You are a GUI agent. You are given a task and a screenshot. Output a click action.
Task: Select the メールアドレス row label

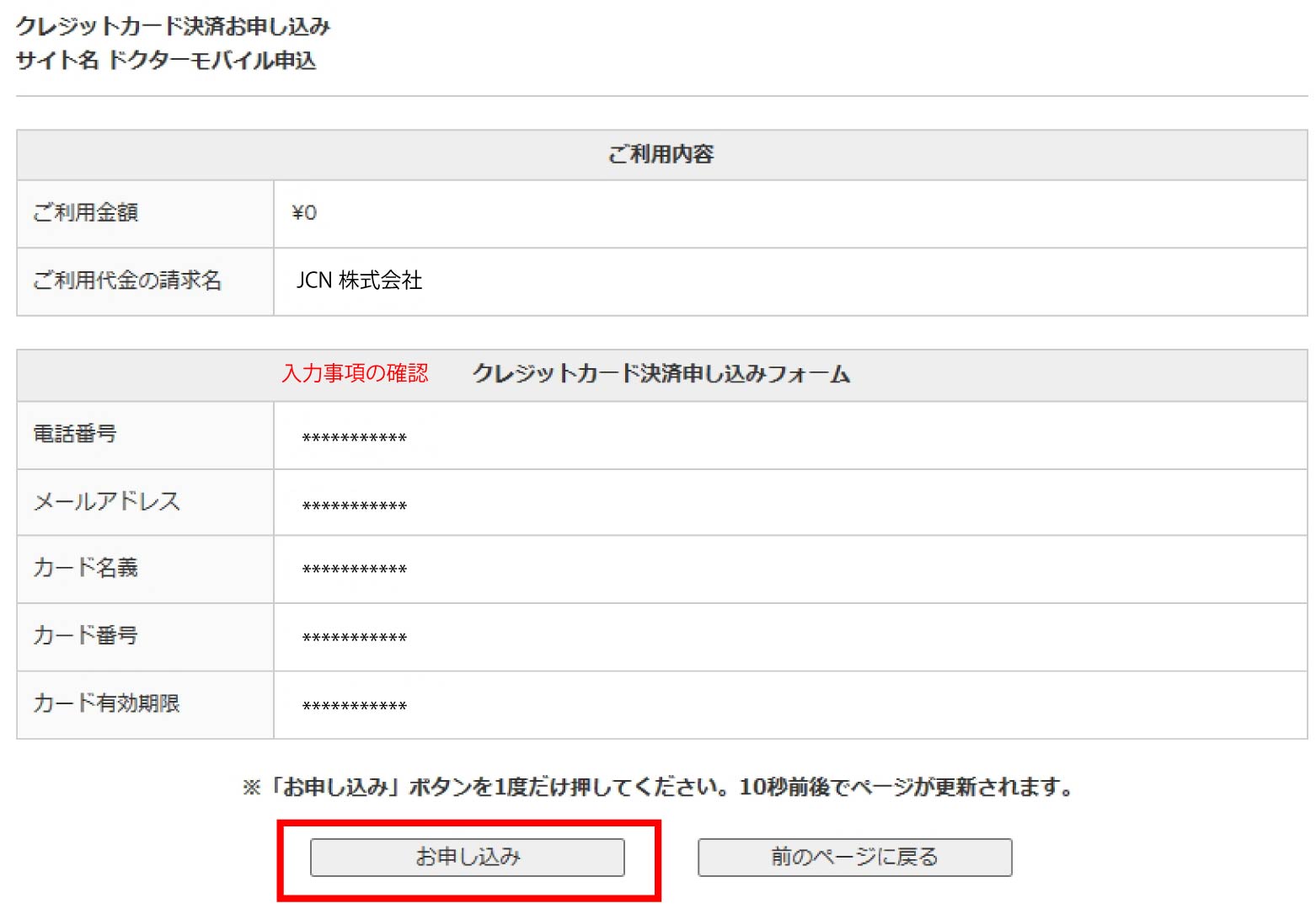coord(106,501)
